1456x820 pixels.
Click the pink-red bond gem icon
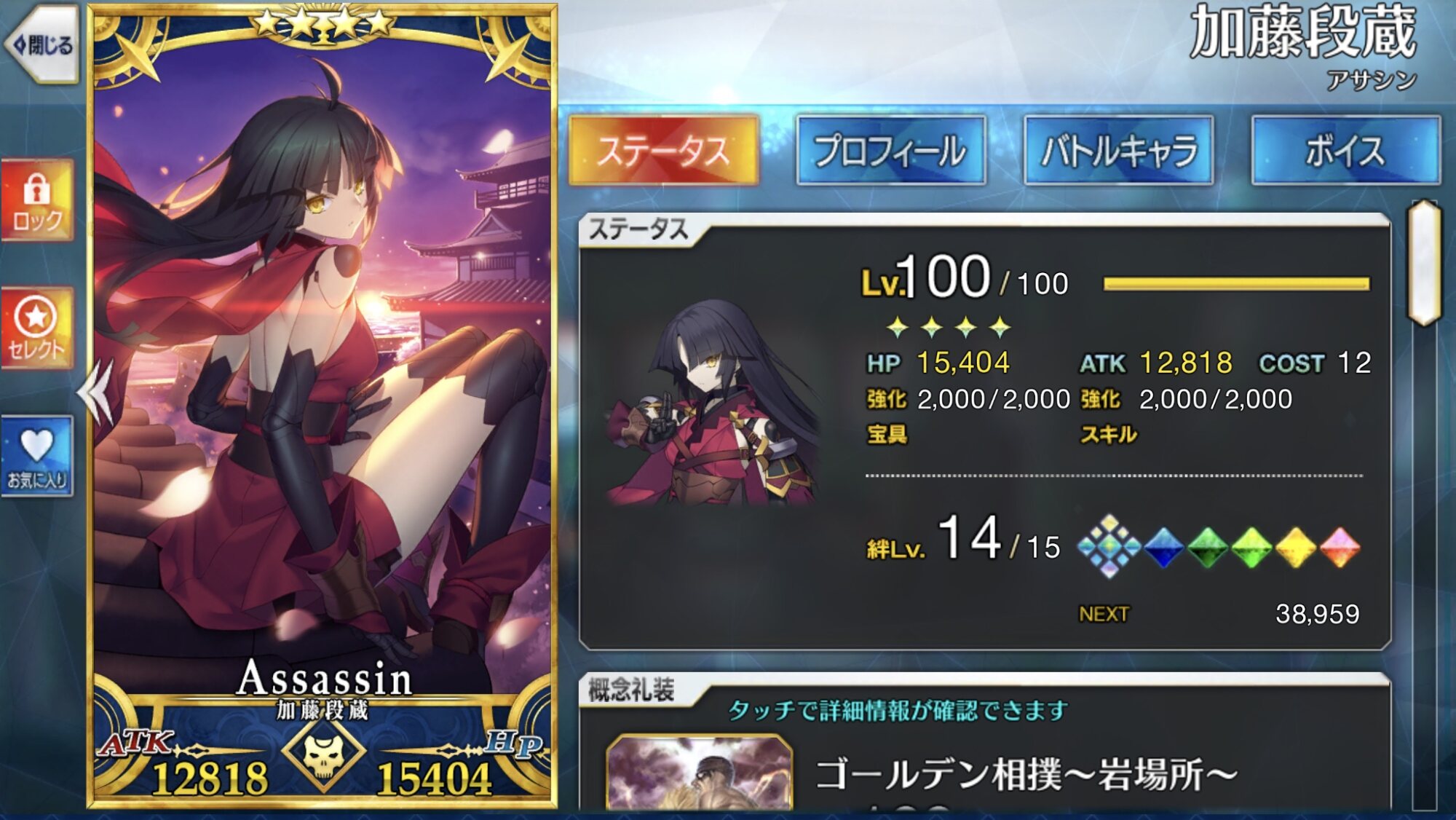[x=1340, y=547]
